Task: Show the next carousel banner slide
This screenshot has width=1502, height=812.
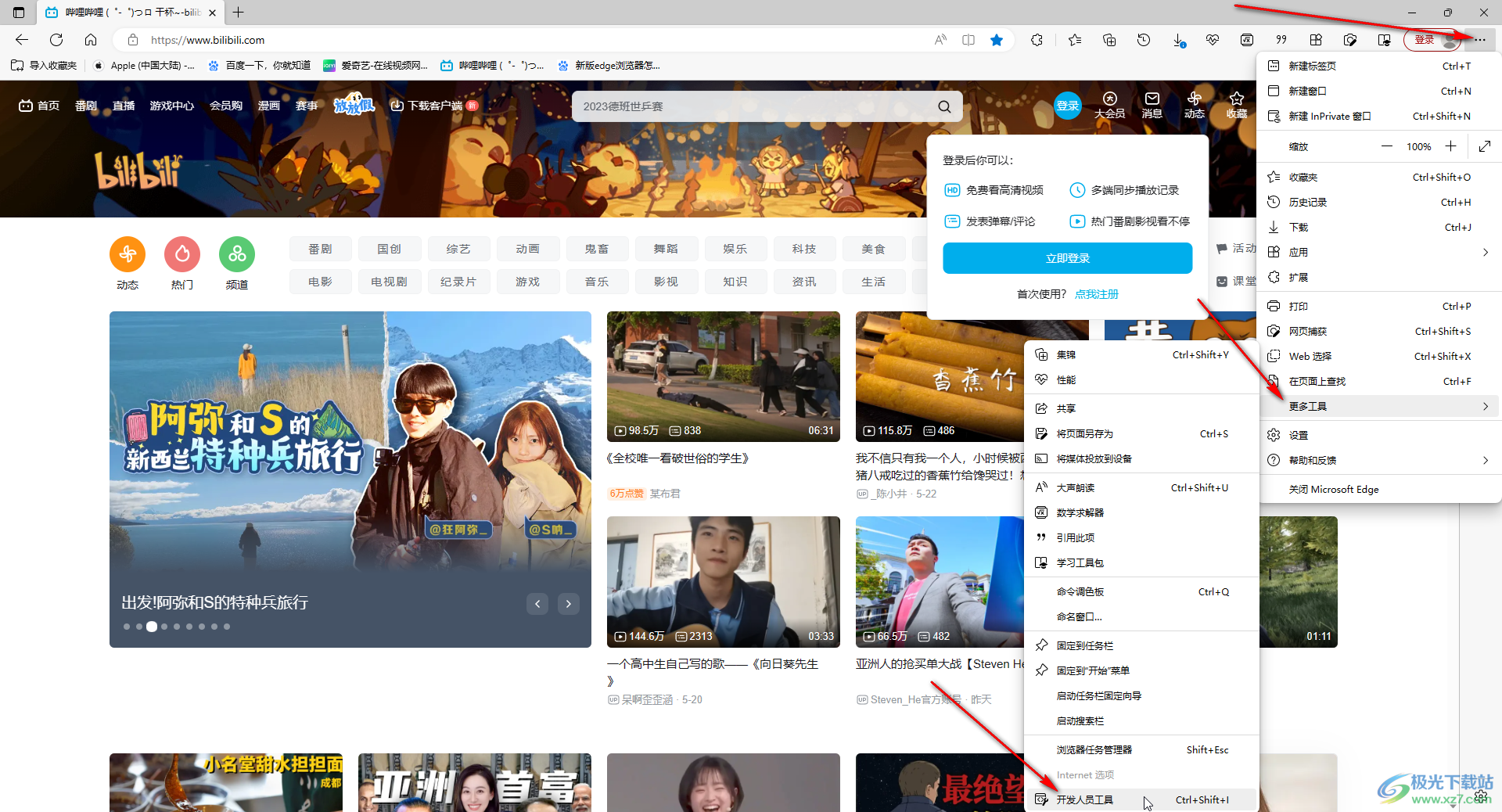Action: point(569,603)
